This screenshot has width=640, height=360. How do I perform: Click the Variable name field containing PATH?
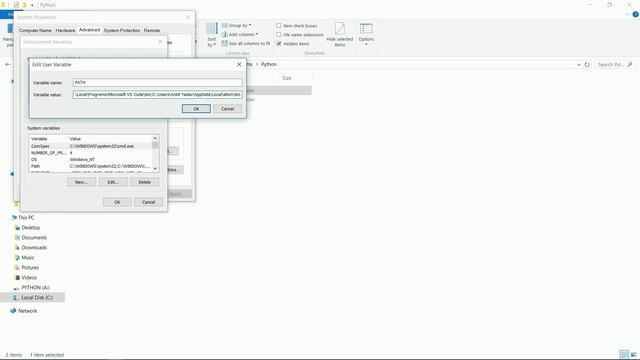click(157, 82)
